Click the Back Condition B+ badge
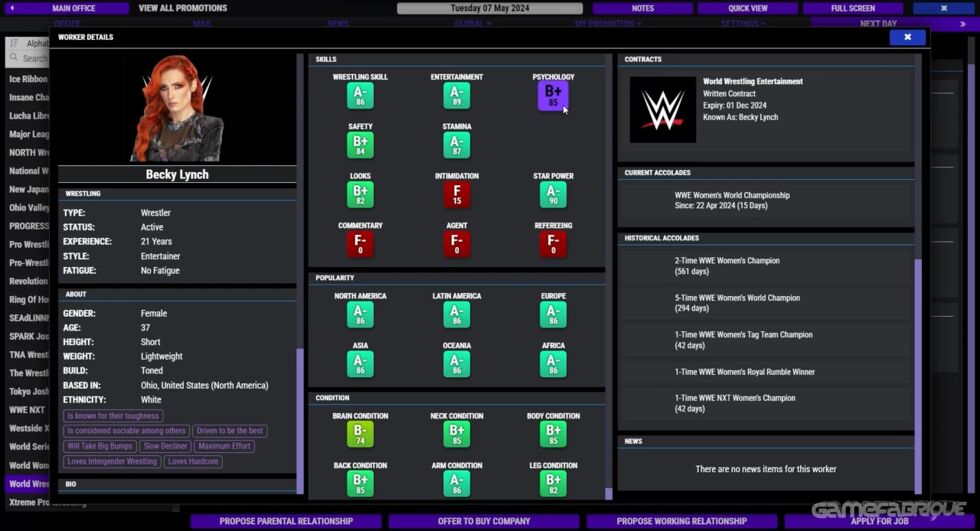The image size is (980, 531). click(360, 484)
